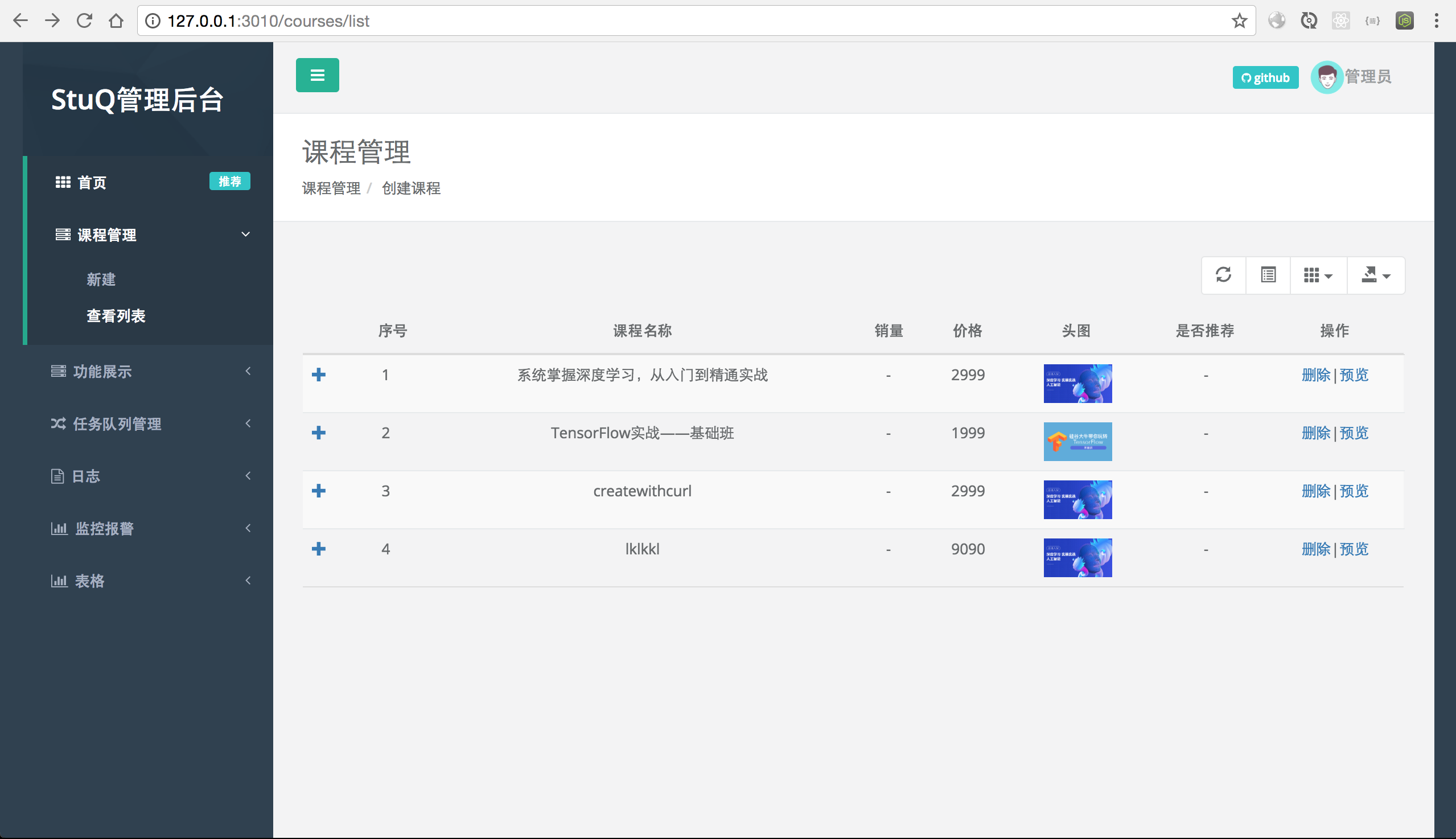Click 预览 link for lklkkl course
Screen dimensions: 1456x839
(x=1354, y=549)
